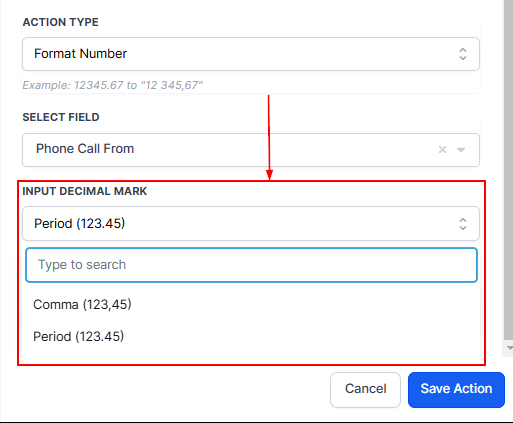Click the Example 12345.67 hint text
The image size is (513, 423).
pos(113,85)
